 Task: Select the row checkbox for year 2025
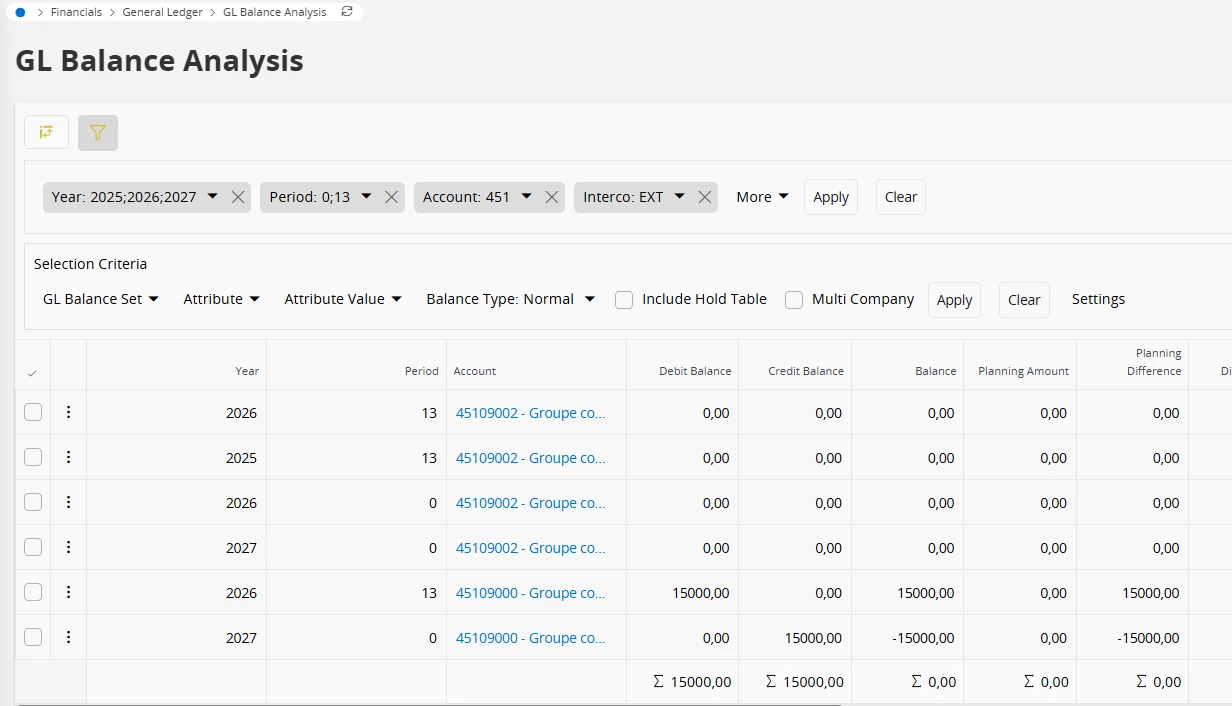coord(33,457)
